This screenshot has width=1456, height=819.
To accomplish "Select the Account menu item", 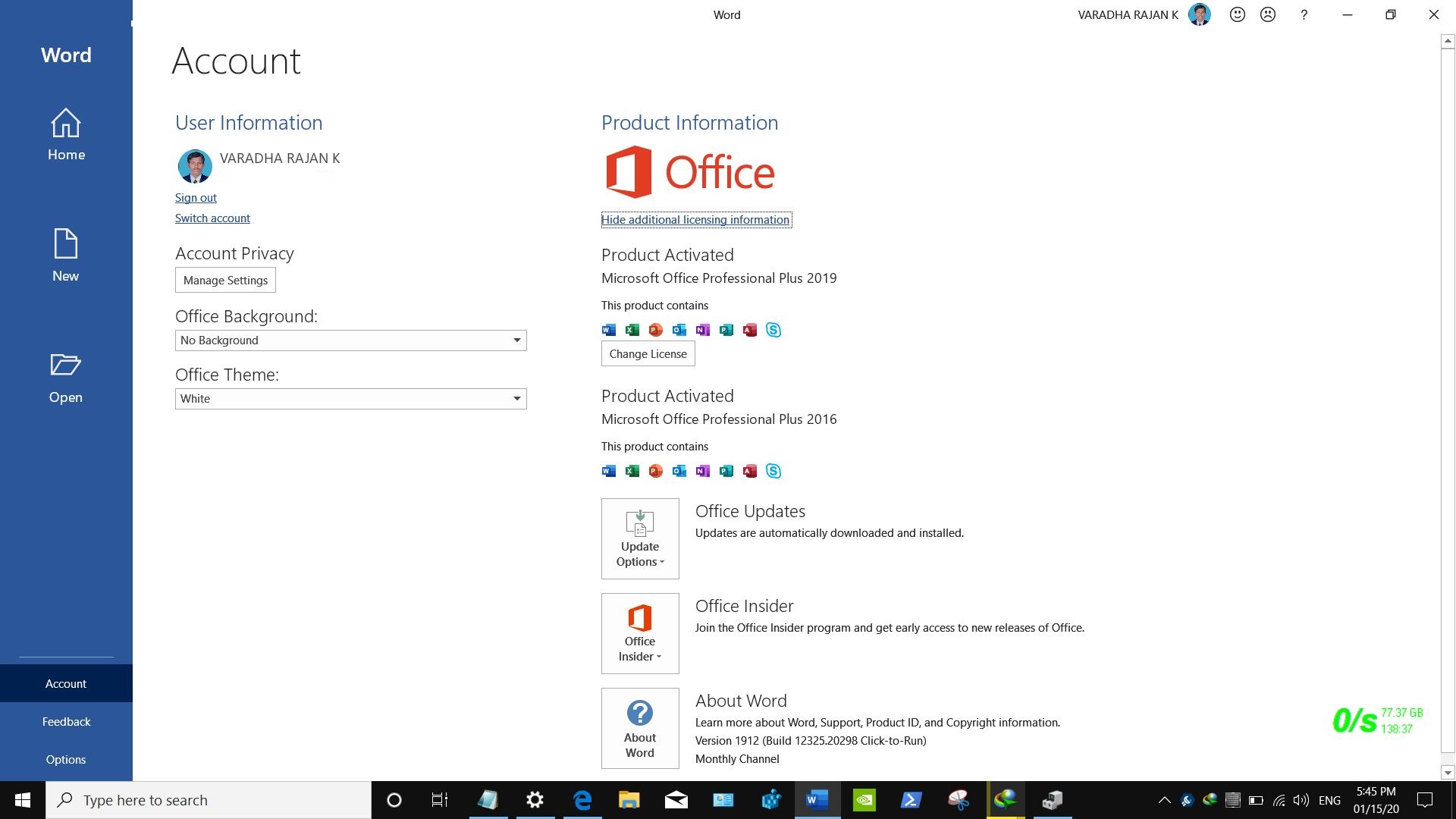I will pyautogui.click(x=65, y=683).
